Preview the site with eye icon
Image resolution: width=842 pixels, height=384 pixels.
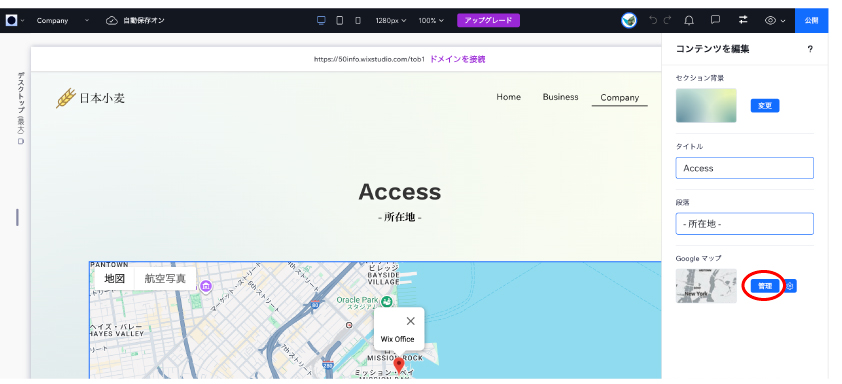click(771, 20)
